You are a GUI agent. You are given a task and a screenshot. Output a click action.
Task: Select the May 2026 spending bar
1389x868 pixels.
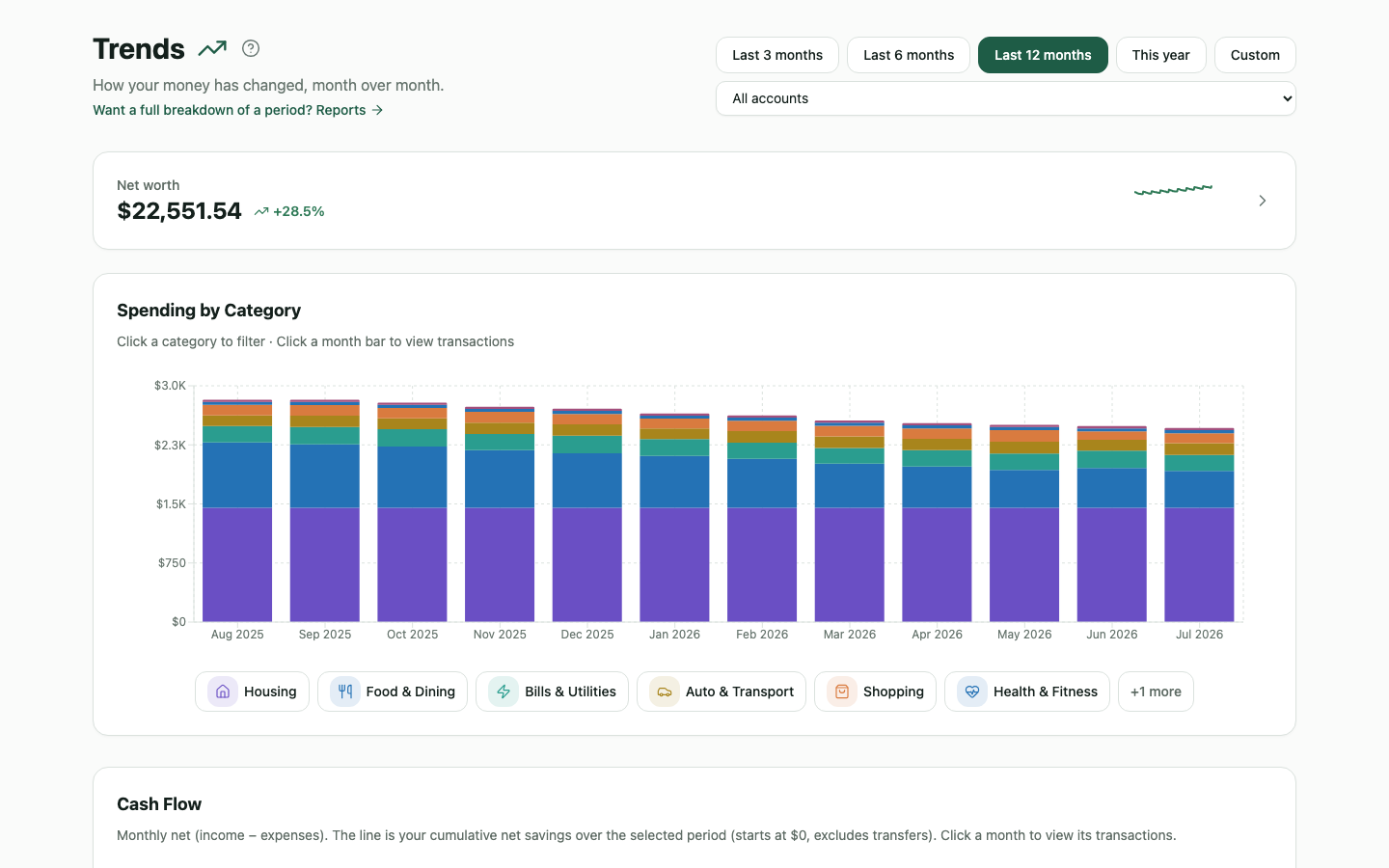pyautogui.click(x=1024, y=524)
